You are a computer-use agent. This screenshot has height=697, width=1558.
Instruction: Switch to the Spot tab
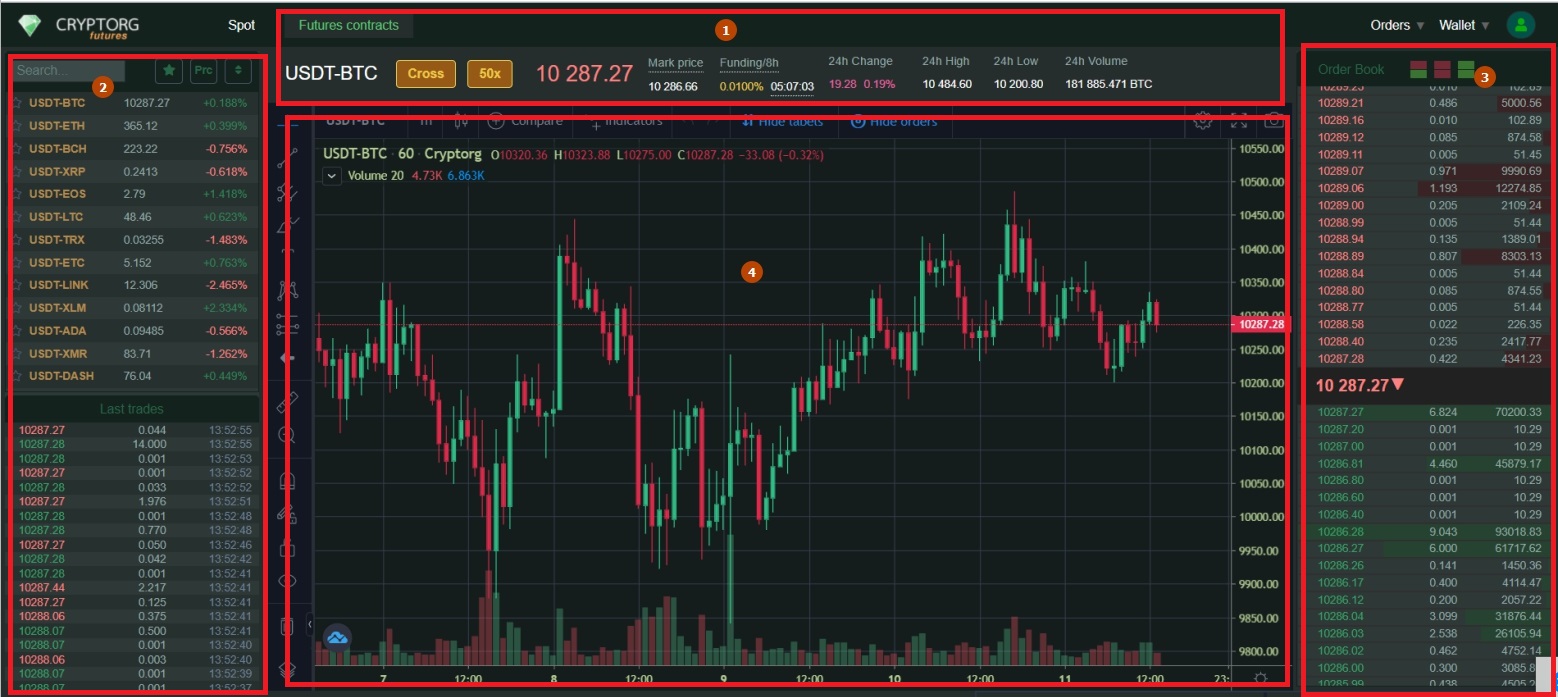pos(240,24)
